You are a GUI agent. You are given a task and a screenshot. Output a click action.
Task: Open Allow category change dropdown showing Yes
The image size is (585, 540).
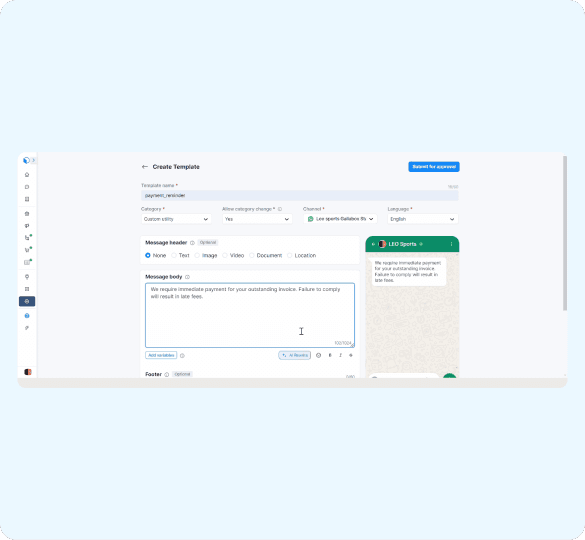coord(257,219)
